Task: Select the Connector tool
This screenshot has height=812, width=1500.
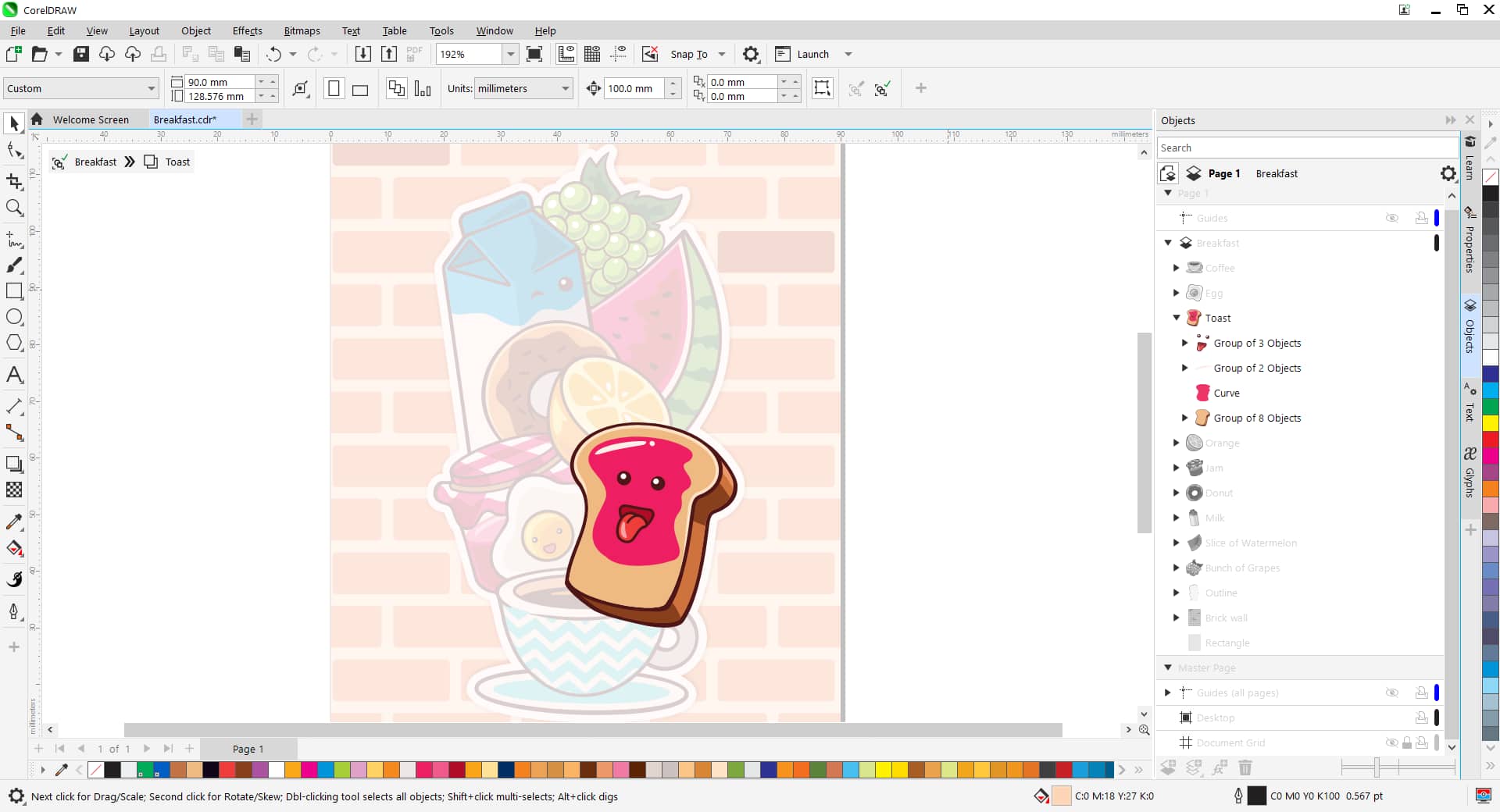Action: point(14,433)
